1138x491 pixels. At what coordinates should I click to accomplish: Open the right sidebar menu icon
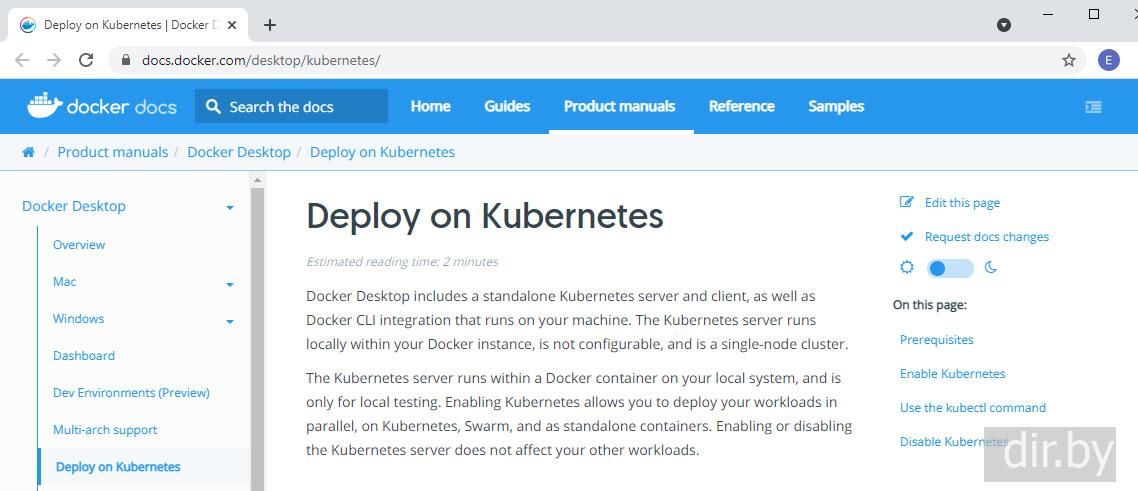tap(1093, 106)
